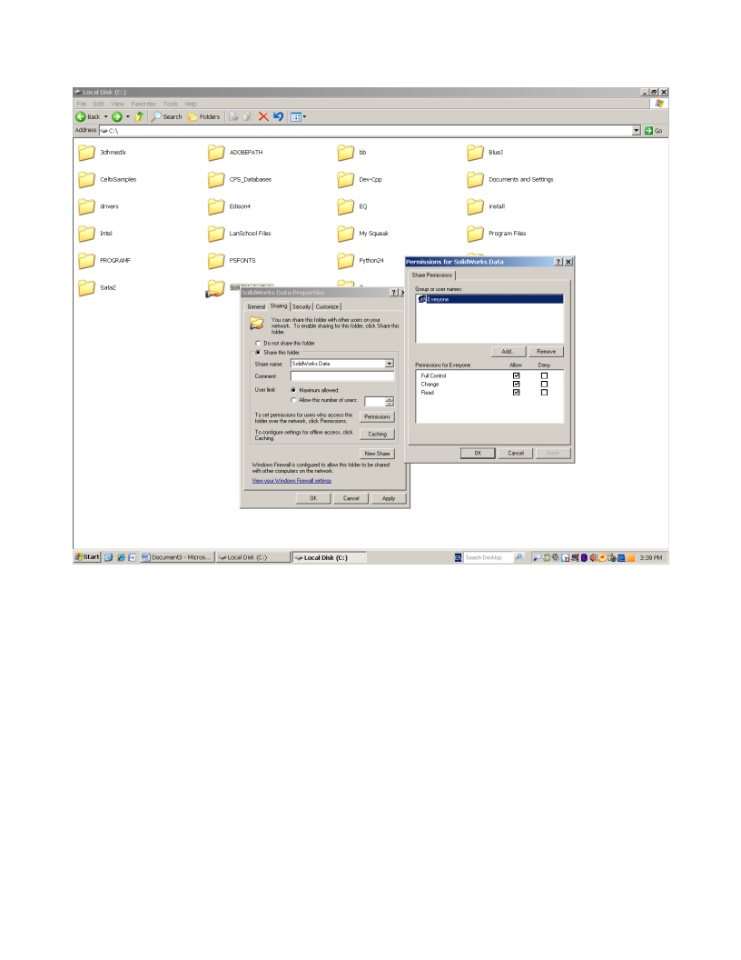This screenshot has height=960, width=741.
Task: Click the green Go button icon
Action: pos(649,130)
